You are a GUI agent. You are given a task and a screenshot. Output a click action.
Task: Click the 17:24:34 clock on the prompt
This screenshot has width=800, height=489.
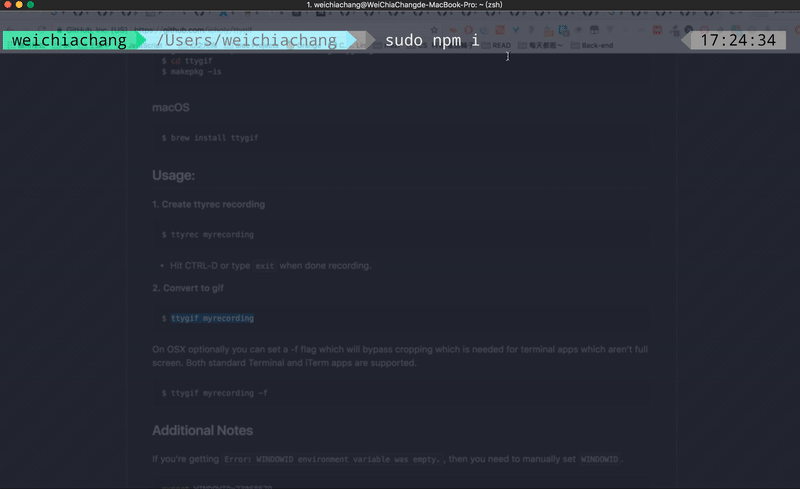pos(738,40)
